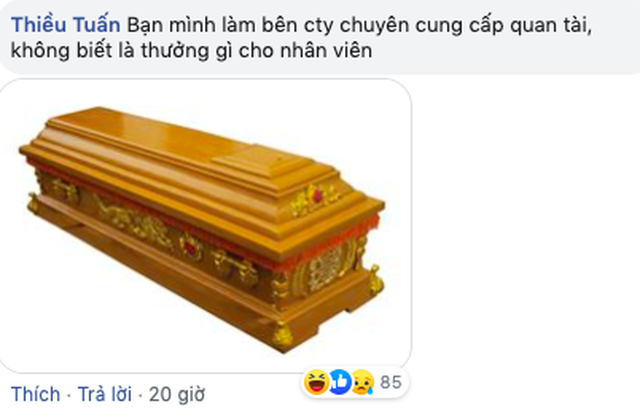The image size is (640, 417).
Task: Reply to comment using Trả lời
Action: 104,394
